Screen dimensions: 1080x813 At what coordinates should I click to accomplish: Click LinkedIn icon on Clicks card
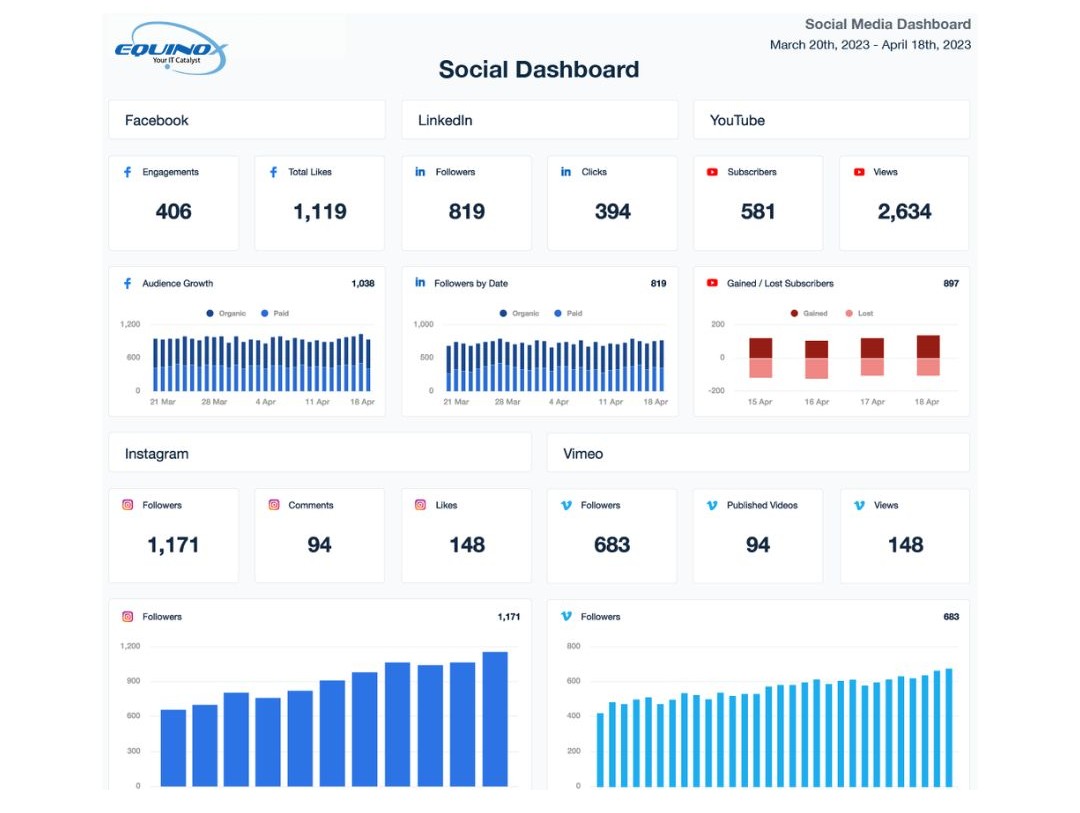[565, 172]
